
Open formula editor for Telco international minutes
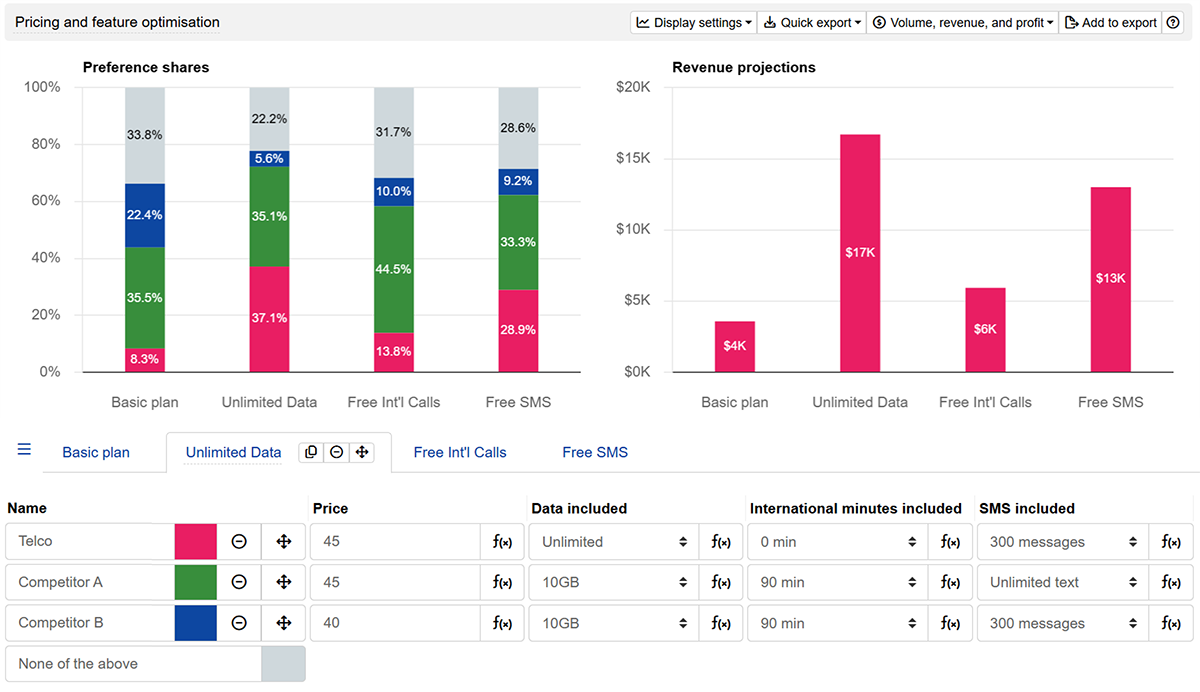(950, 541)
